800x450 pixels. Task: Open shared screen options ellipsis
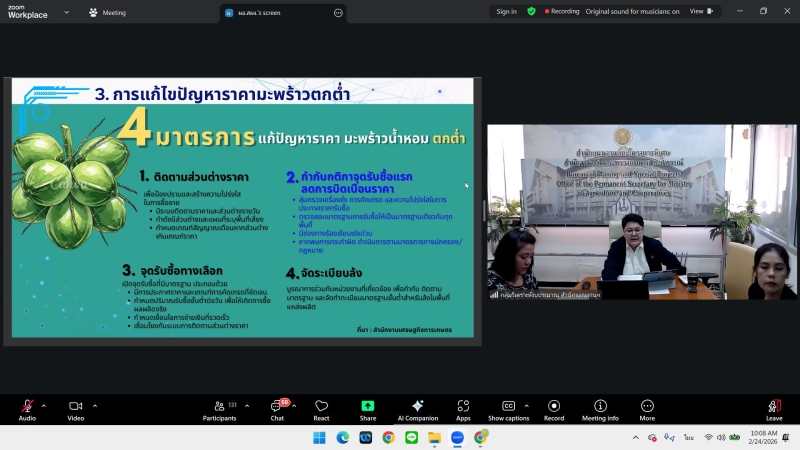pos(338,13)
